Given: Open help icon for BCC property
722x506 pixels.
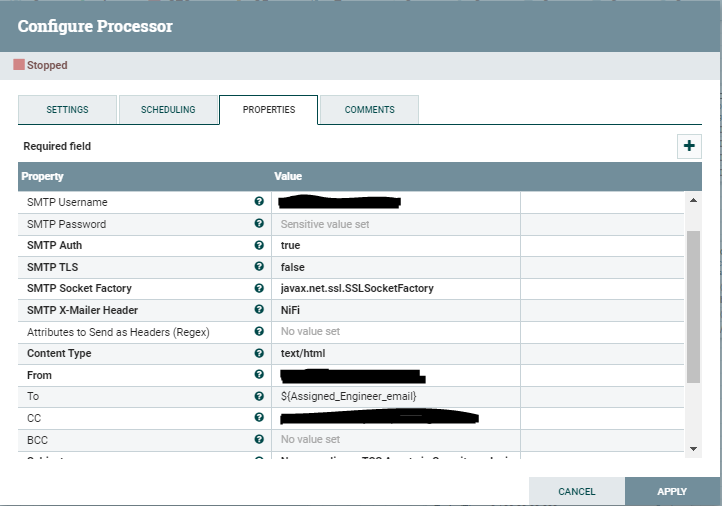Looking at the screenshot, I should [x=259, y=439].
